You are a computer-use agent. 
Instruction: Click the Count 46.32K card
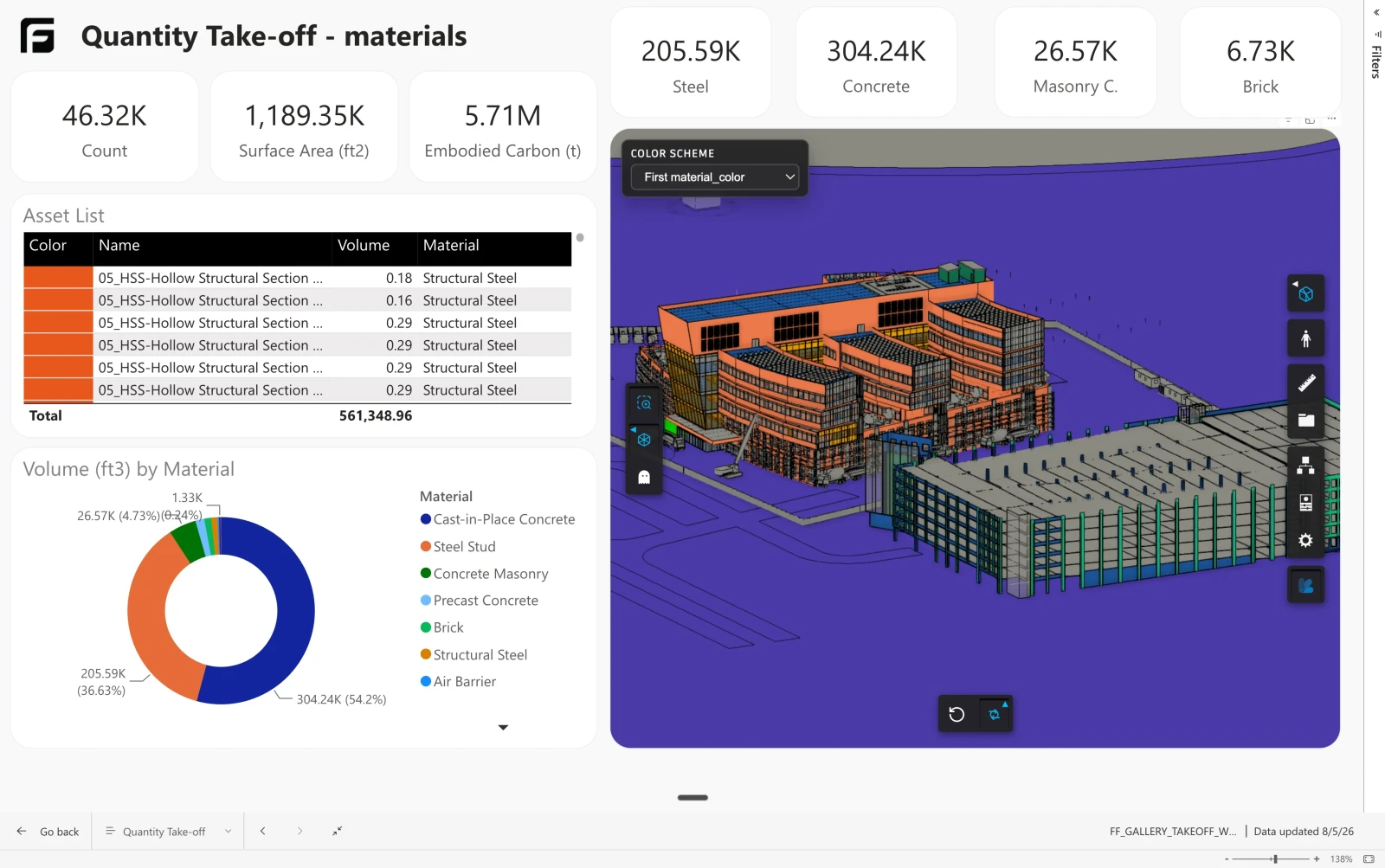[105, 127]
